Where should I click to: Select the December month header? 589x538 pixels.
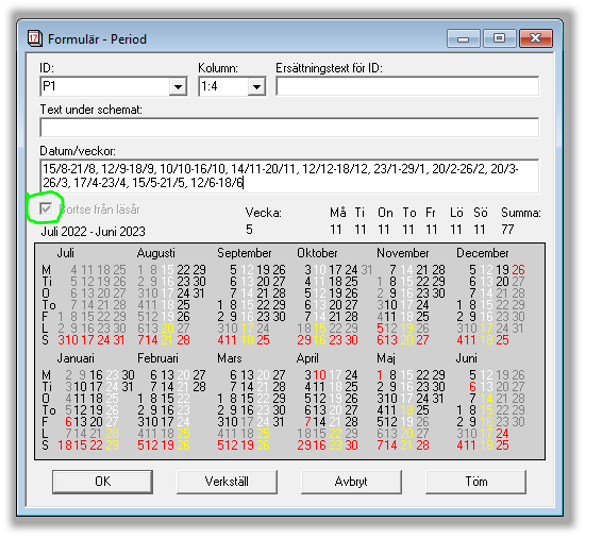click(482, 253)
